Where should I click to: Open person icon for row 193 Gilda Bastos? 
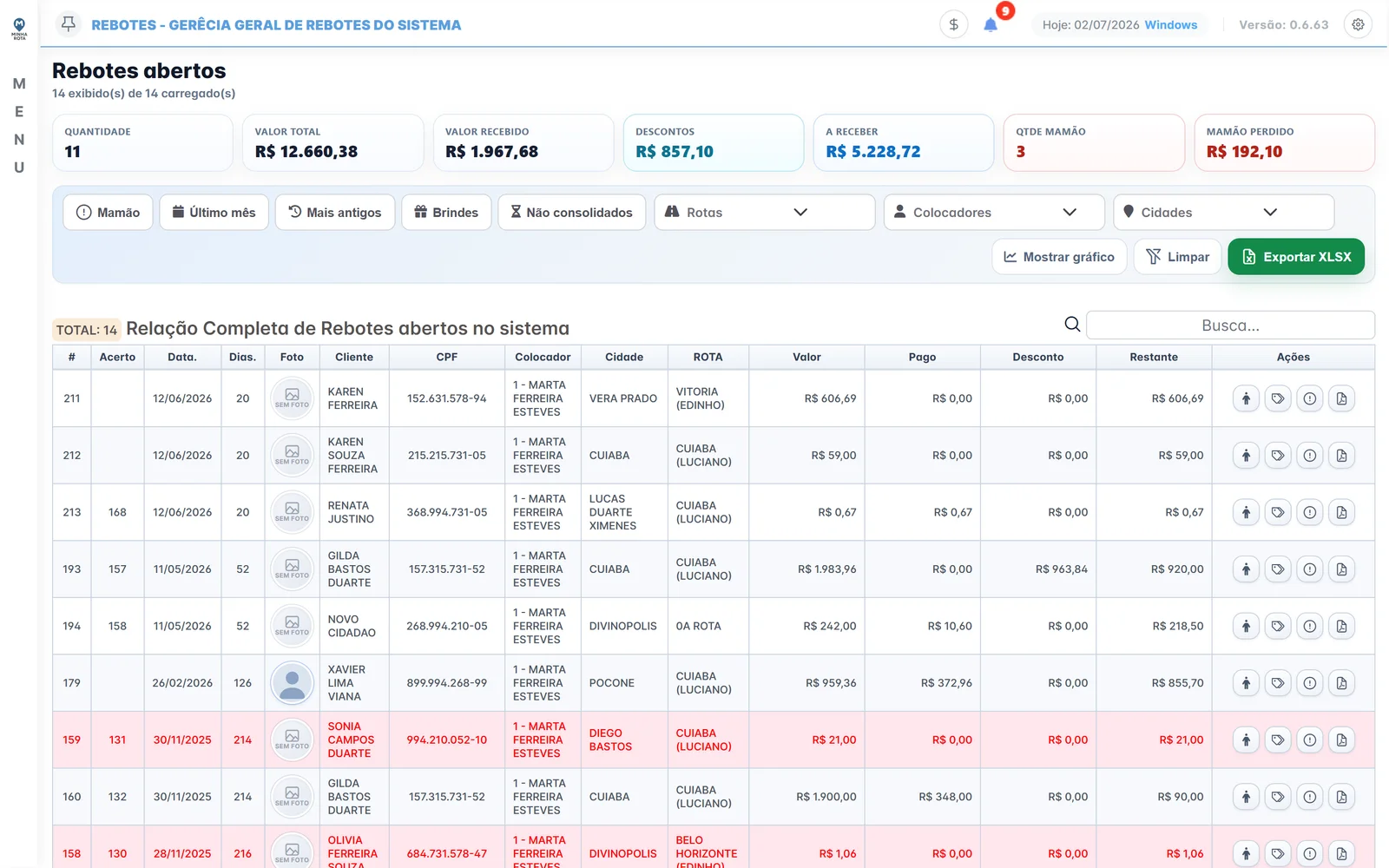[1246, 569]
